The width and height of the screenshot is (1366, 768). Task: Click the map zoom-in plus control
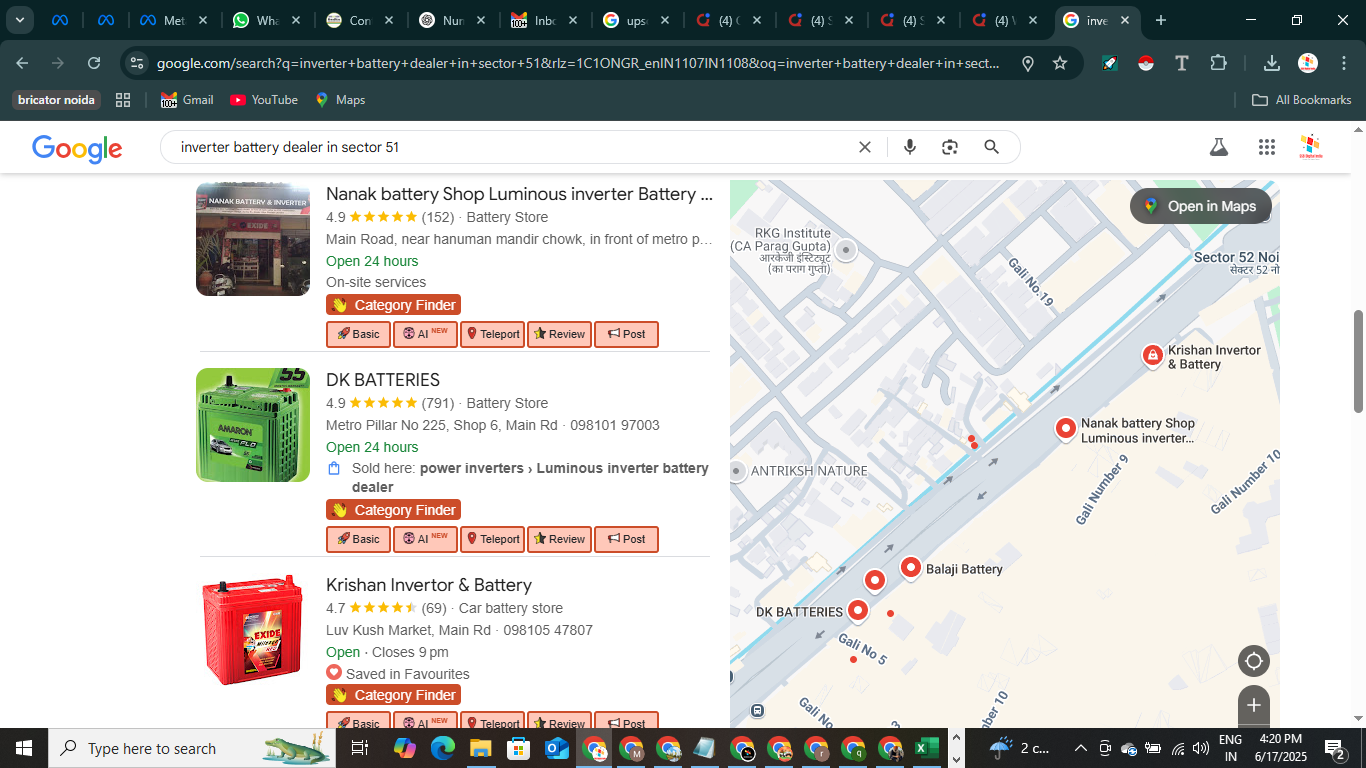point(1253,704)
